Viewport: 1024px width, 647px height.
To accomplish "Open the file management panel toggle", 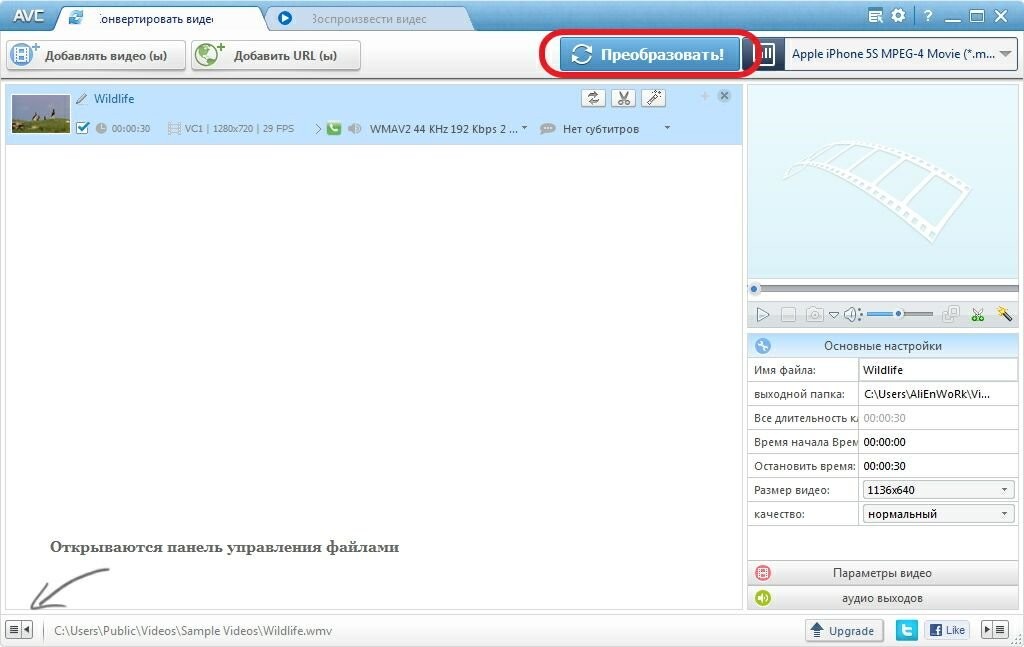I will [x=19, y=630].
